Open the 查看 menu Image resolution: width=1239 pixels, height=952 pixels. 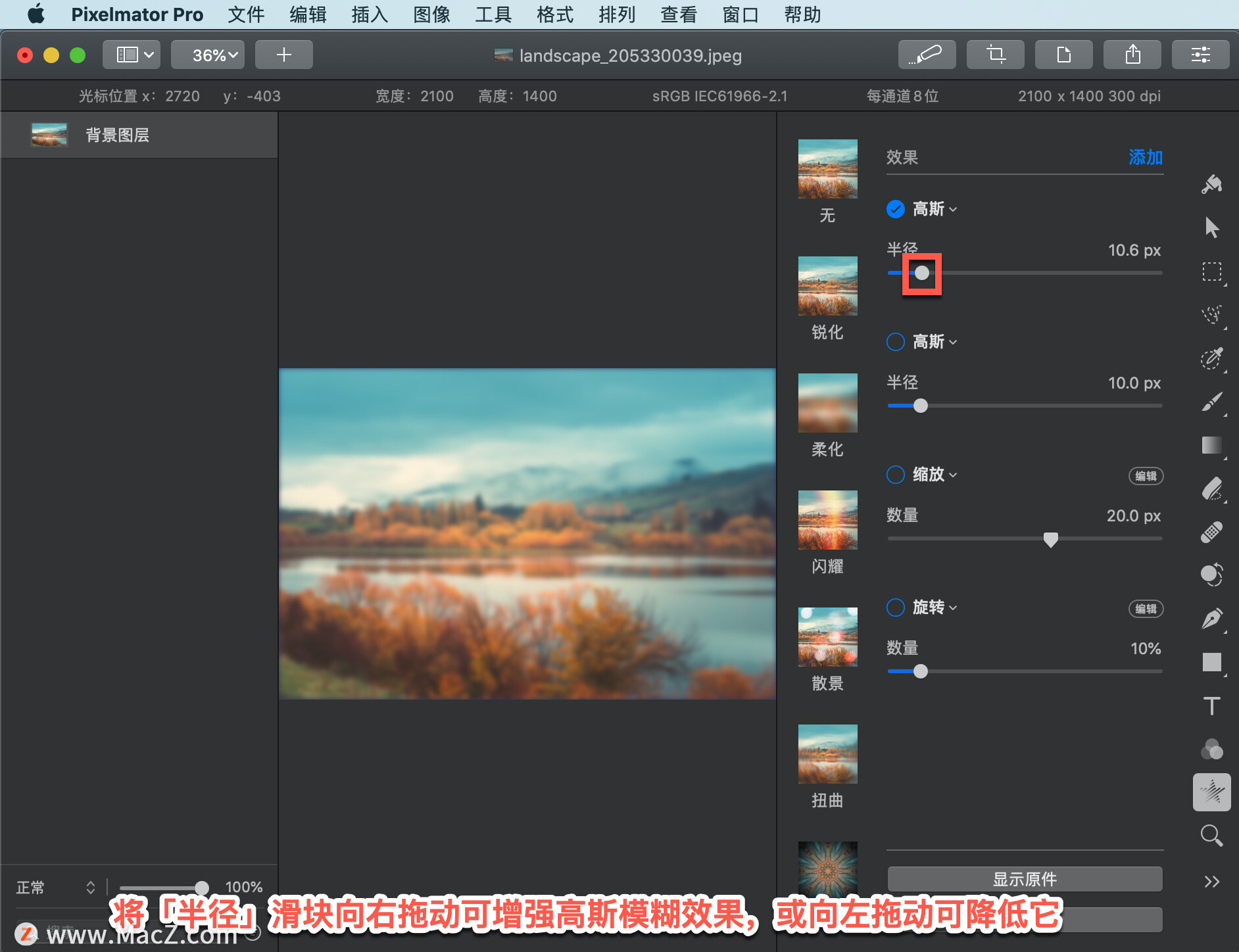click(679, 14)
